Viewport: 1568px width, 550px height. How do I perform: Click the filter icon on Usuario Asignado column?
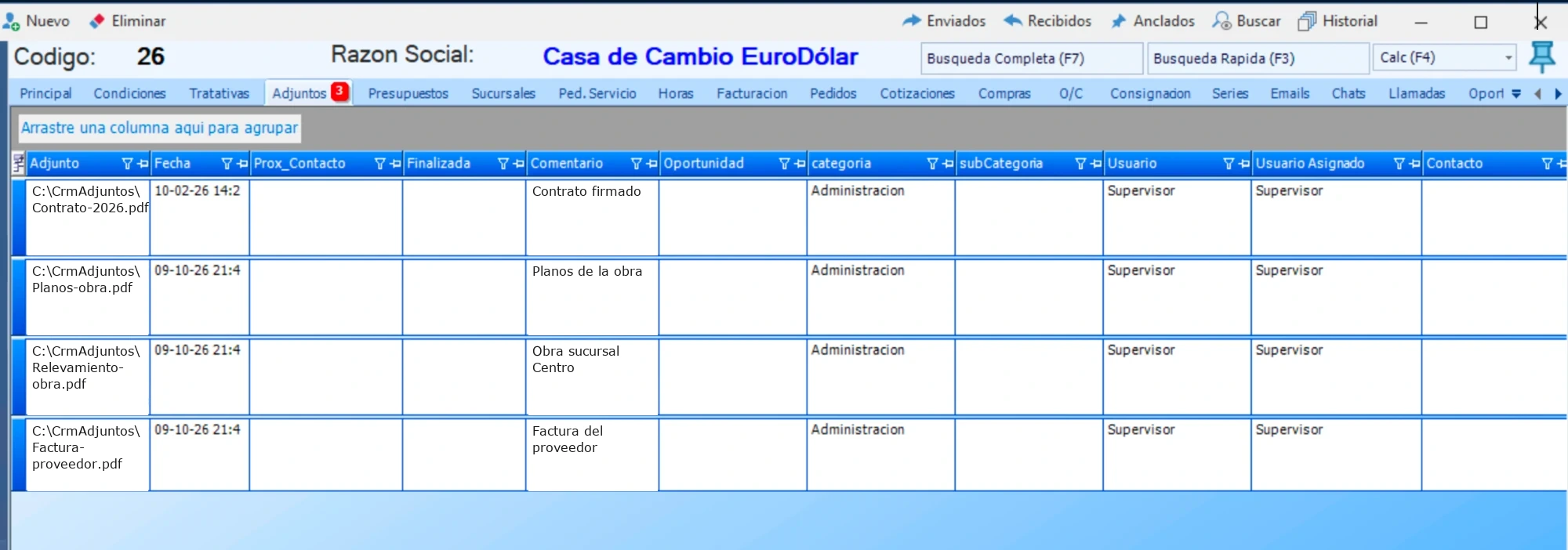(x=1399, y=164)
